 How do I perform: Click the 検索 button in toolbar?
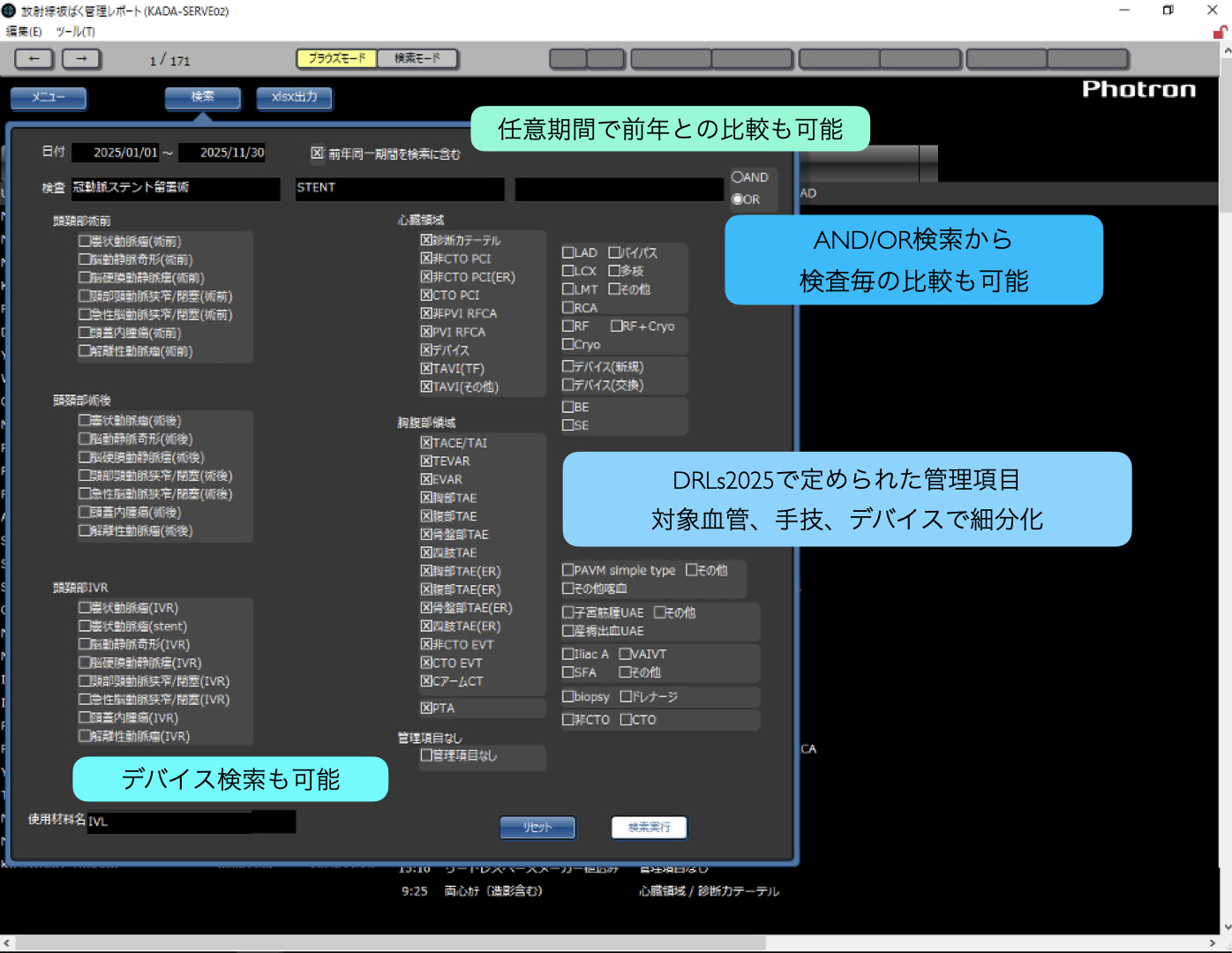tap(203, 97)
